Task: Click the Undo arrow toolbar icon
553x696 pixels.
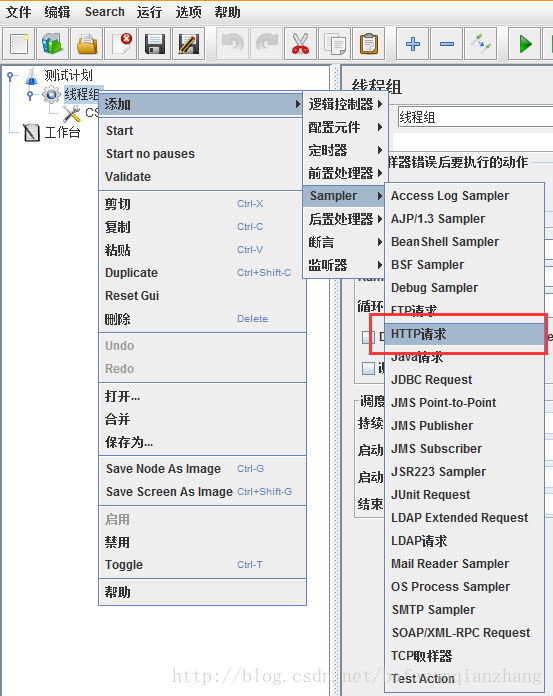Action: 233,44
